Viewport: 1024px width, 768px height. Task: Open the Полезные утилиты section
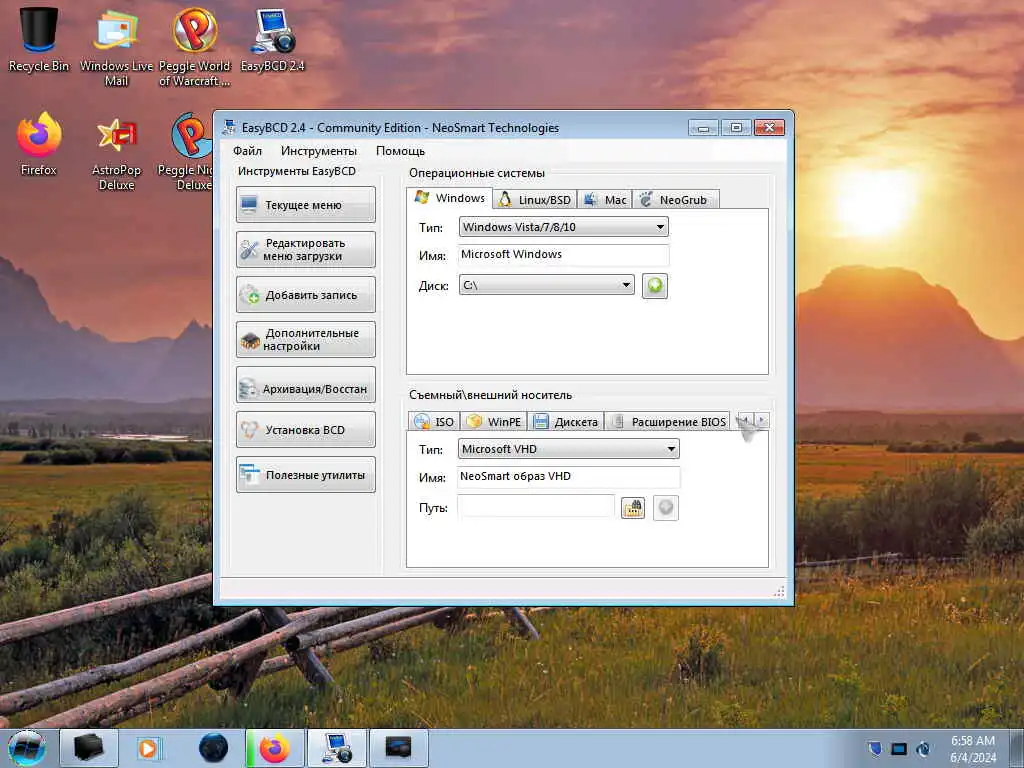coord(306,475)
